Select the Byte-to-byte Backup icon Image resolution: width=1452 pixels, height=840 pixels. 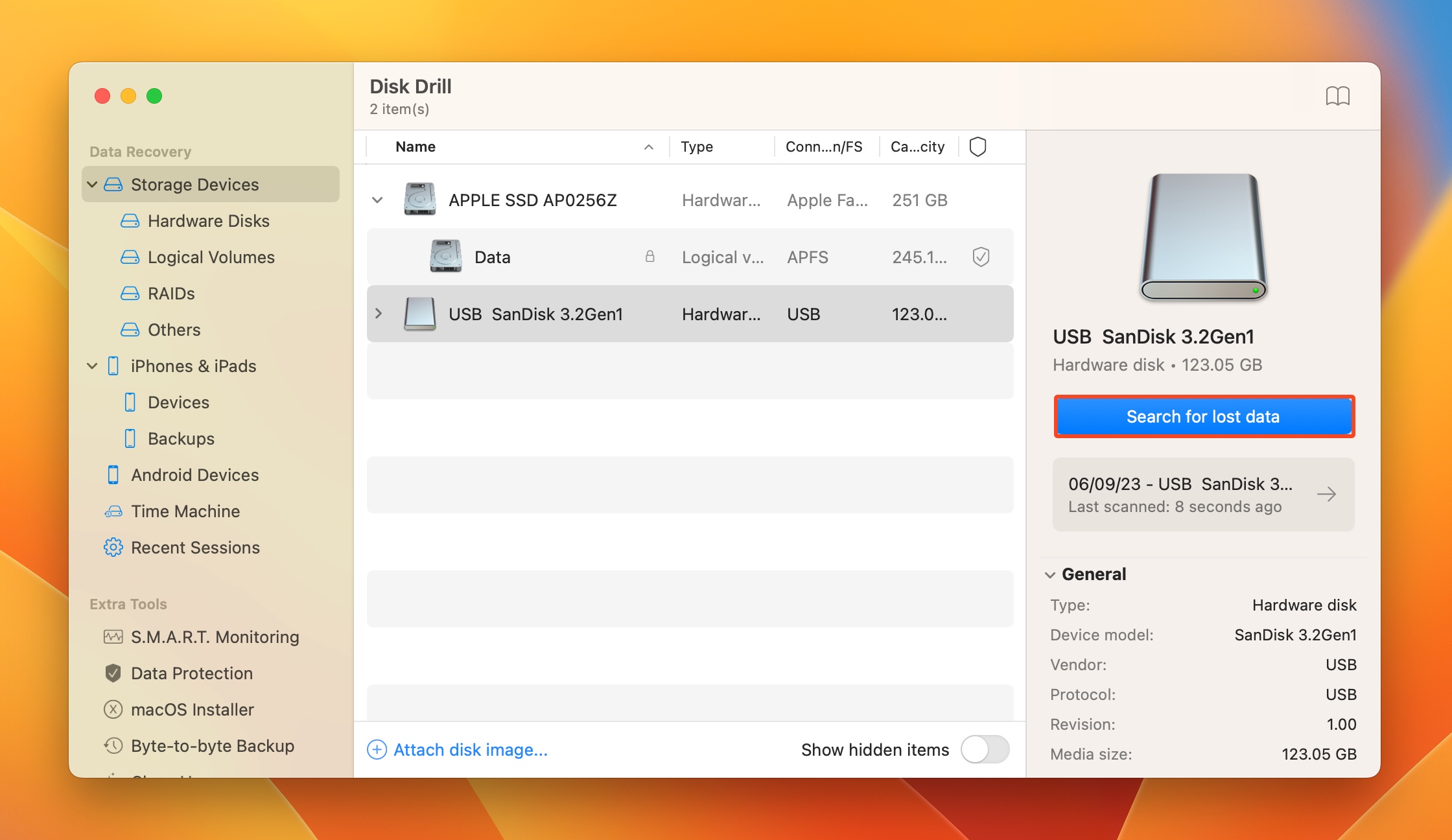(x=113, y=744)
